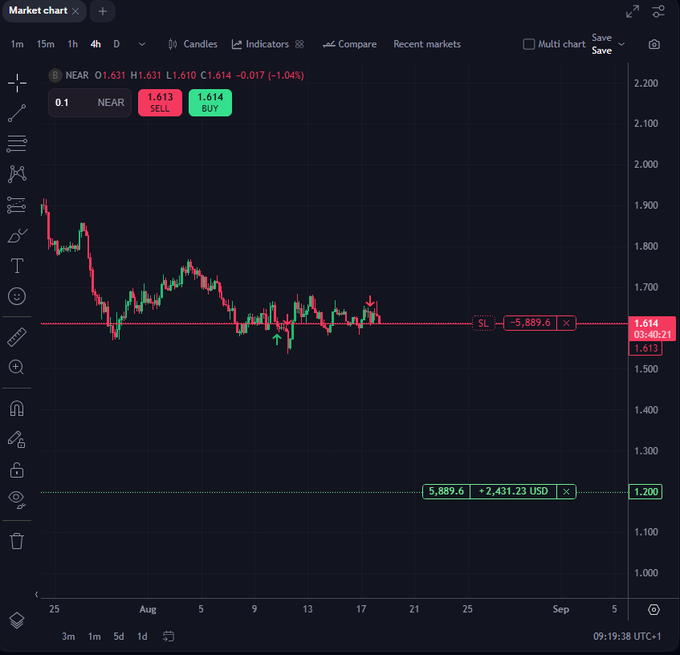Select the Market chart tab
This screenshot has width=680, height=655.
click(38, 11)
